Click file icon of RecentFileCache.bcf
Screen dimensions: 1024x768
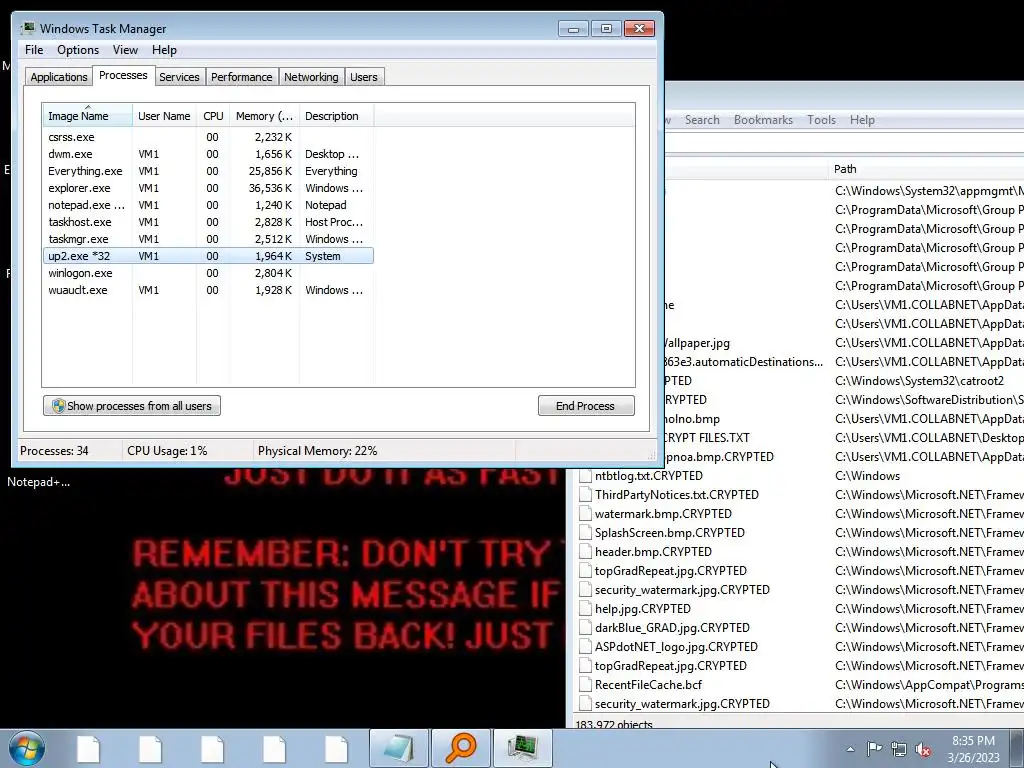pyautogui.click(x=585, y=684)
